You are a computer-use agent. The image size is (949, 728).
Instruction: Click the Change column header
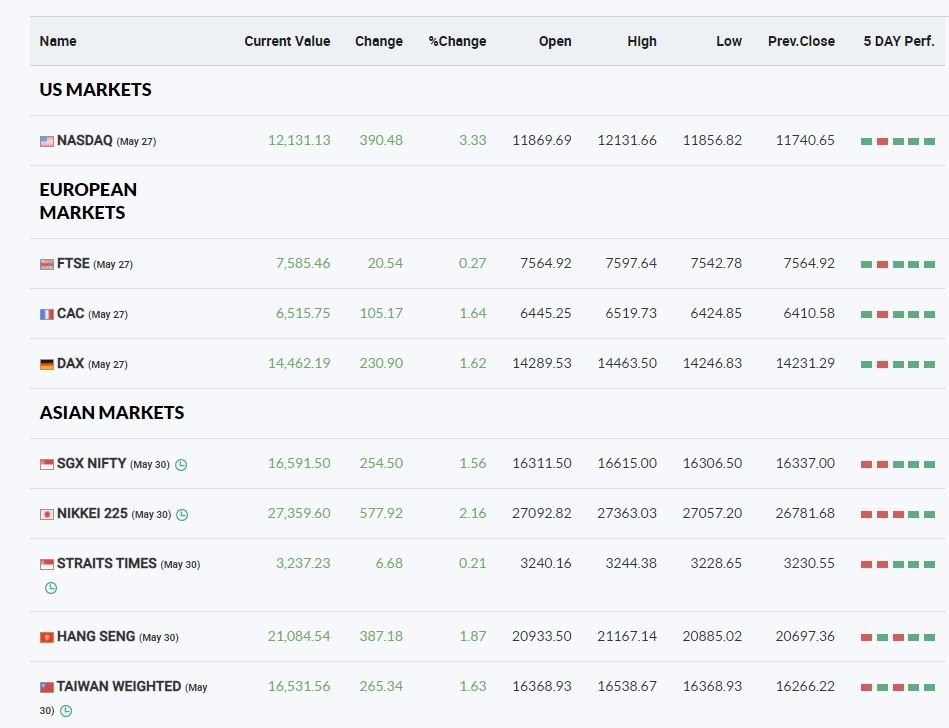coord(379,41)
